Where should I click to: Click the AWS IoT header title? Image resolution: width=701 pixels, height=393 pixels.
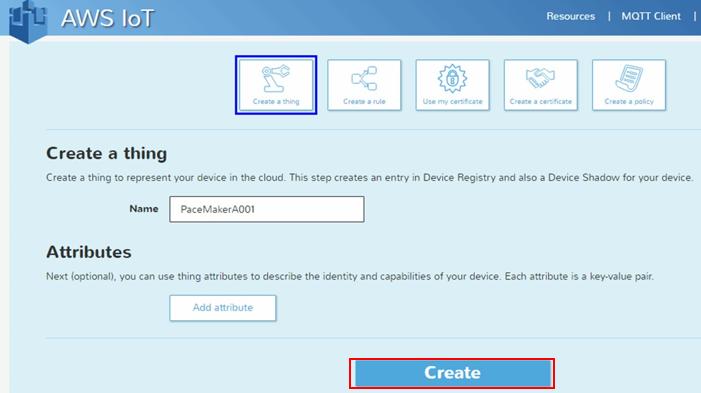tap(107, 19)
